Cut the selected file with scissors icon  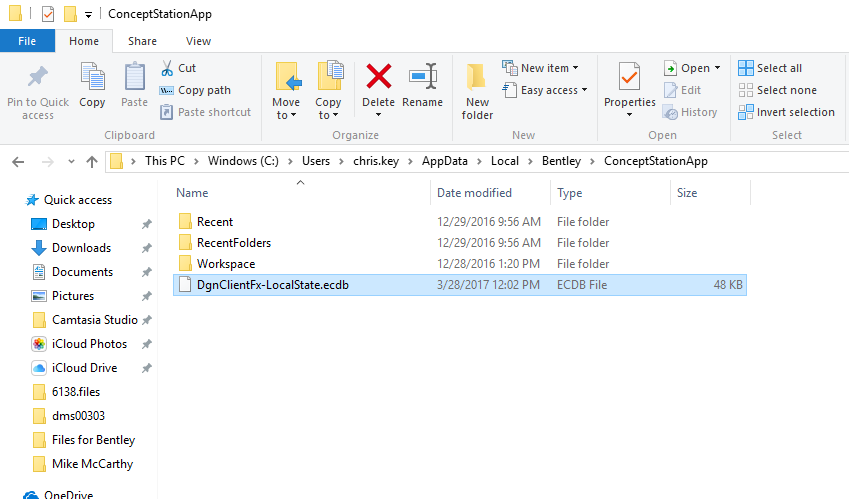[x=167, y=68]
